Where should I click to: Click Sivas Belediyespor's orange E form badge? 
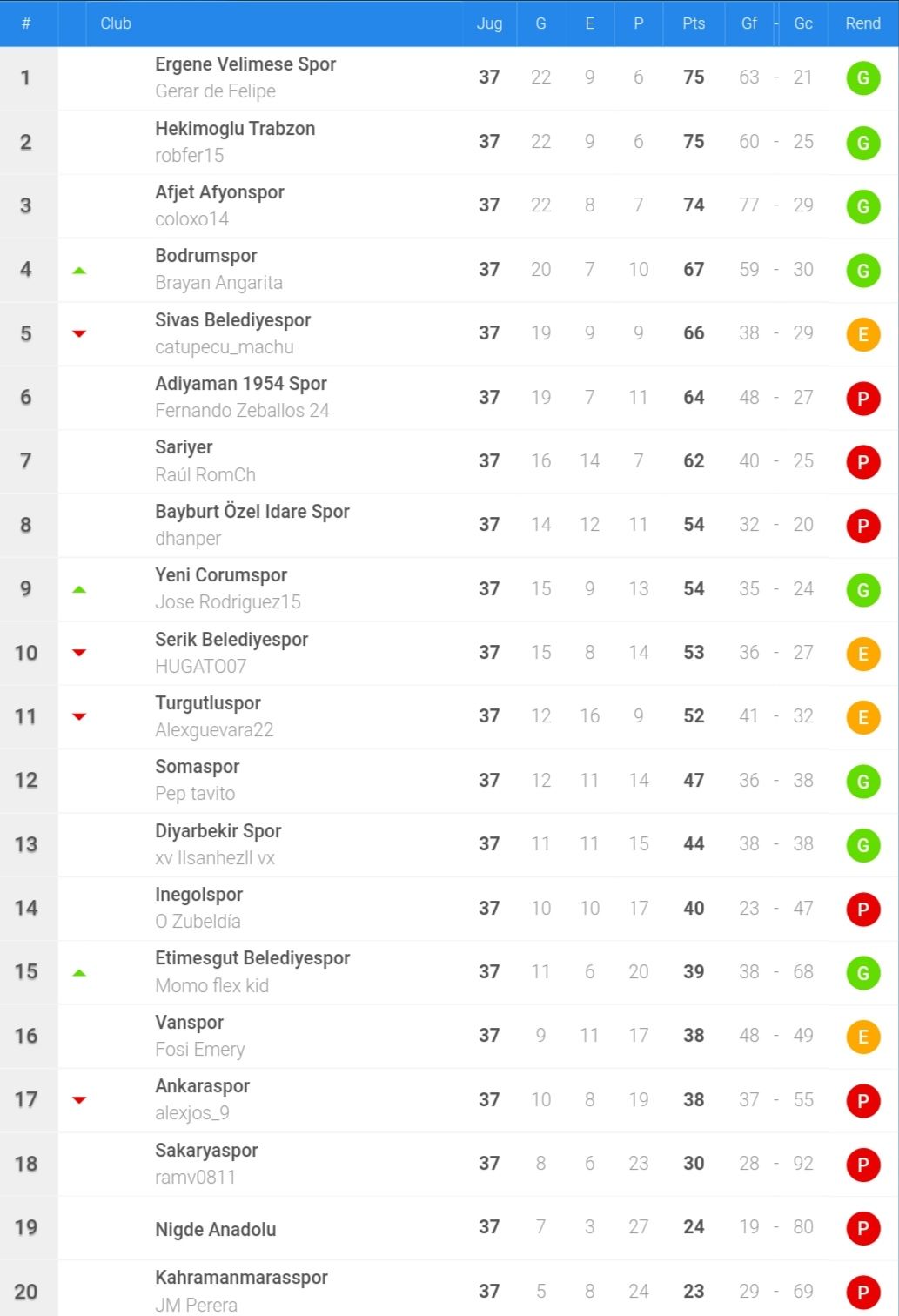coord(863,334)
